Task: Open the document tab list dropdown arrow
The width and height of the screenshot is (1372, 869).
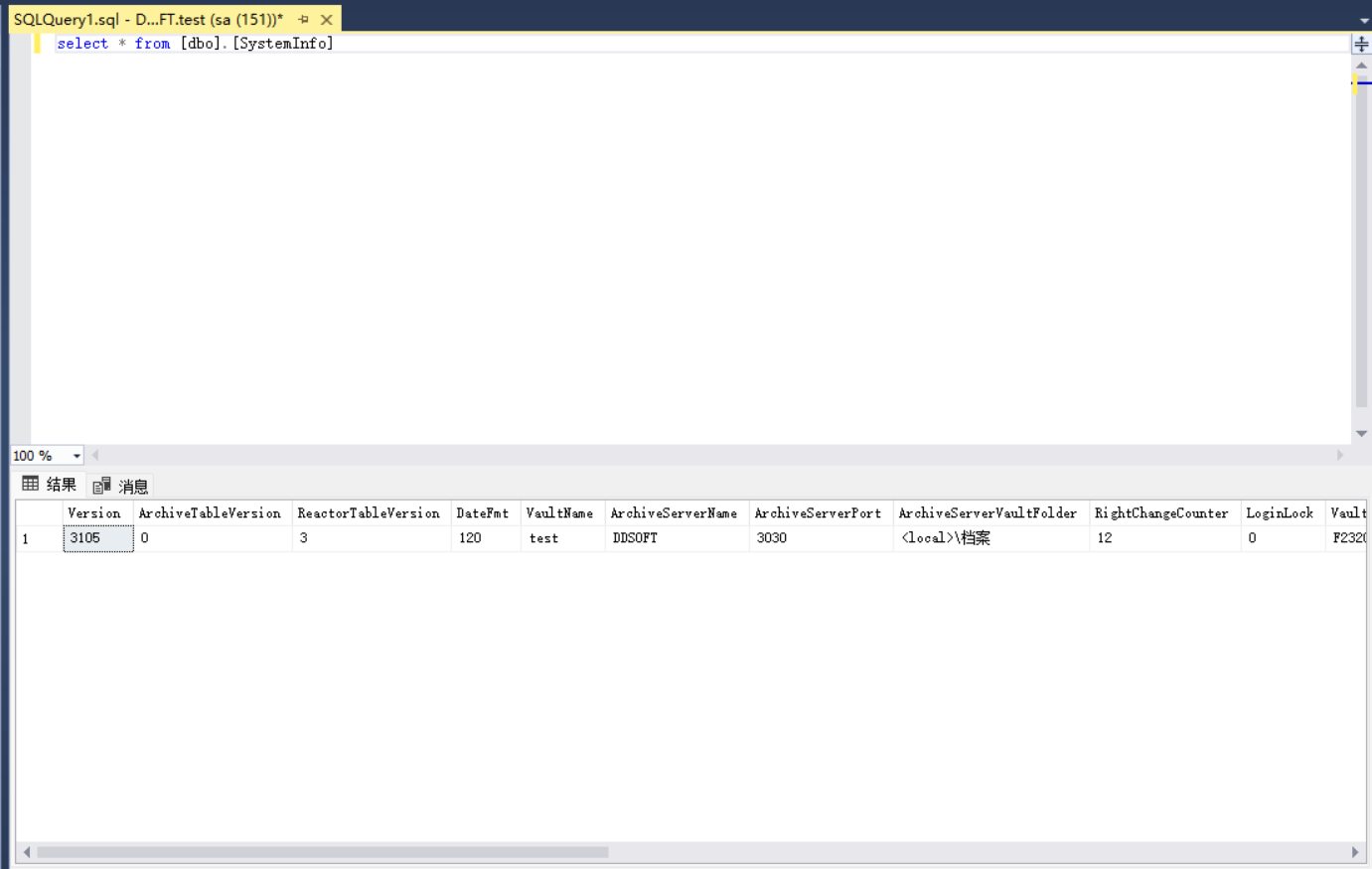Action: (x=1364, y=20)
